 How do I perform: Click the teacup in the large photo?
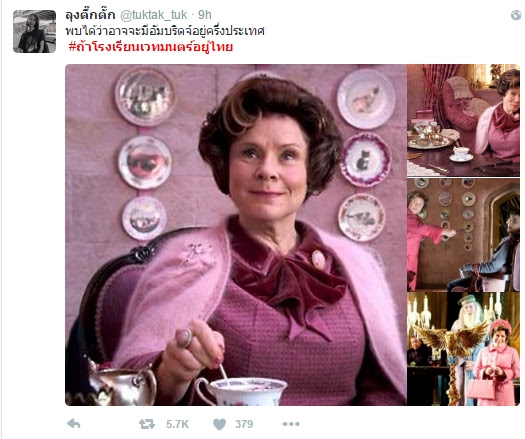pos(242,391)
